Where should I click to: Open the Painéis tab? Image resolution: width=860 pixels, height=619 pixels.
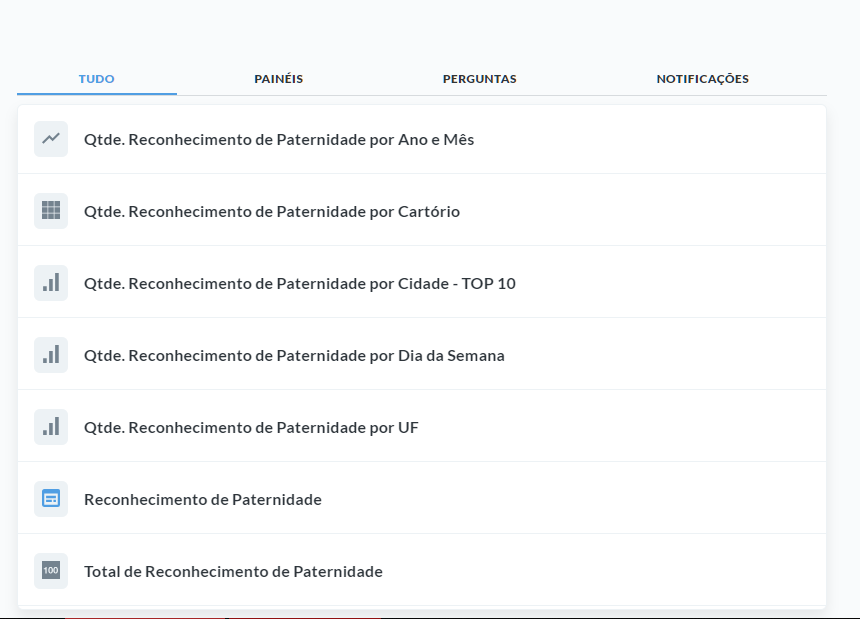point(278,79)
